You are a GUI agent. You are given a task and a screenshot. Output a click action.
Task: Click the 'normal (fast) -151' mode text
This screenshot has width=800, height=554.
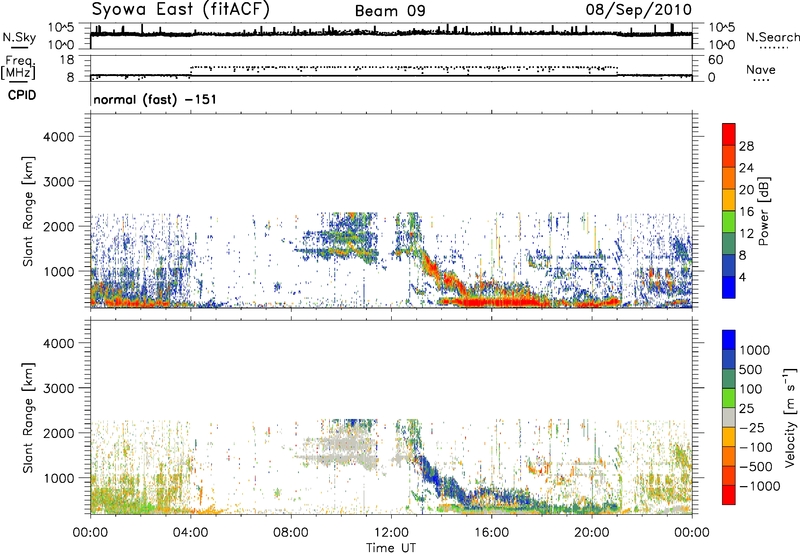point(155,99)
